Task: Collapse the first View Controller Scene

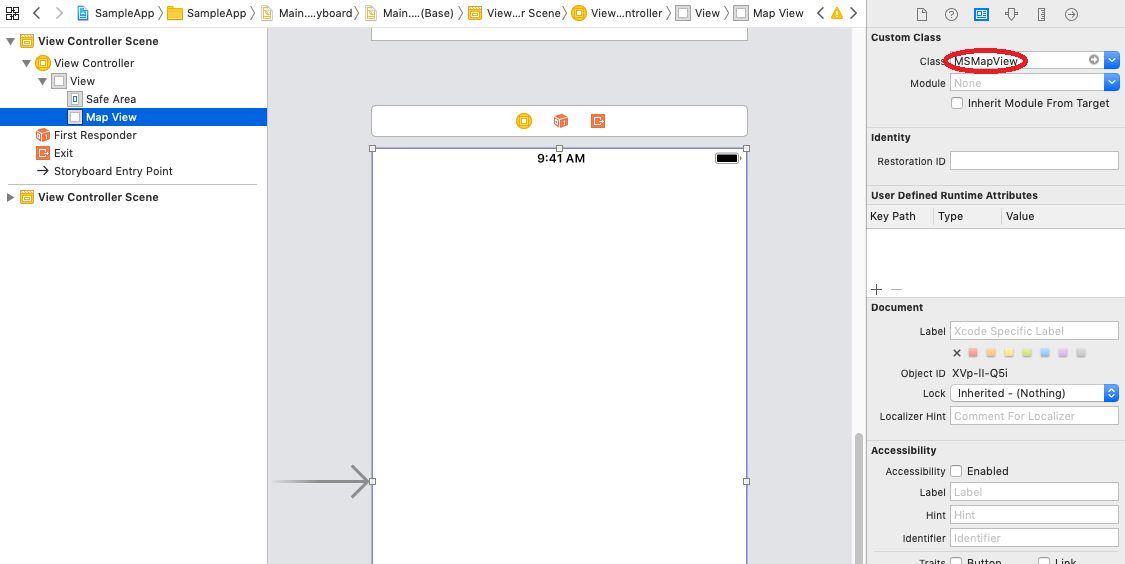Action: click(10, 42)
